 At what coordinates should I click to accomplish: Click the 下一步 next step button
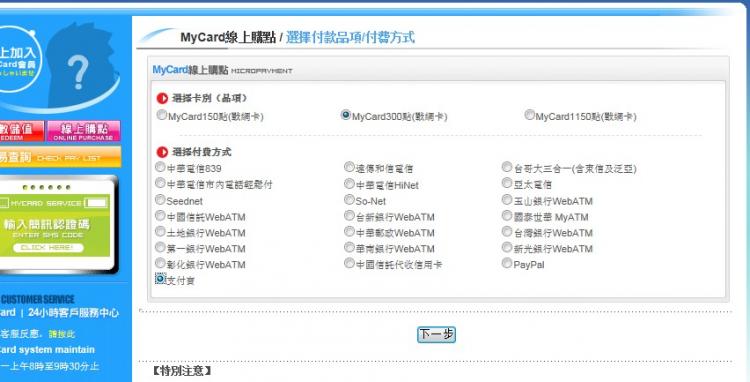[436, 334]
